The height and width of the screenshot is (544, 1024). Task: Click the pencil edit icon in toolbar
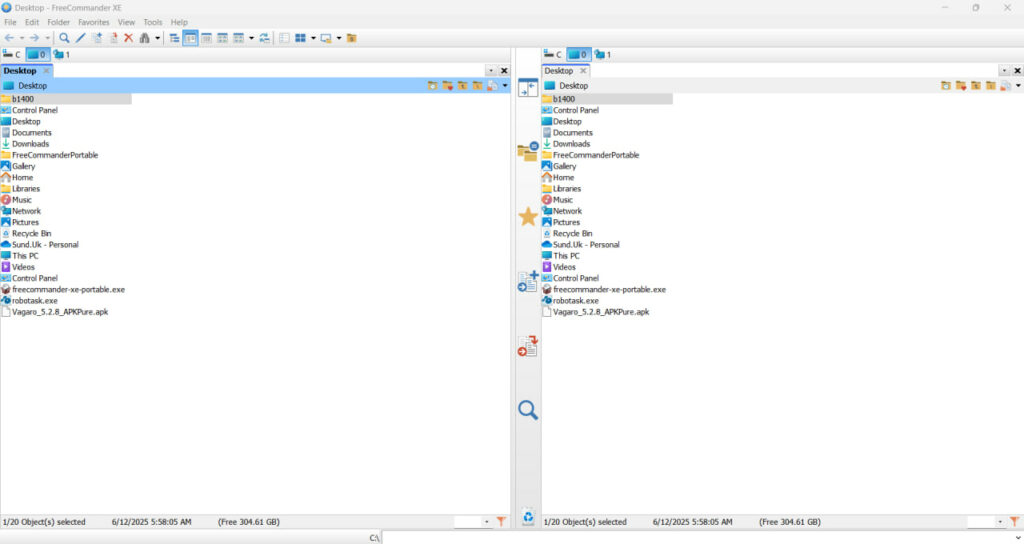[80, 38]
